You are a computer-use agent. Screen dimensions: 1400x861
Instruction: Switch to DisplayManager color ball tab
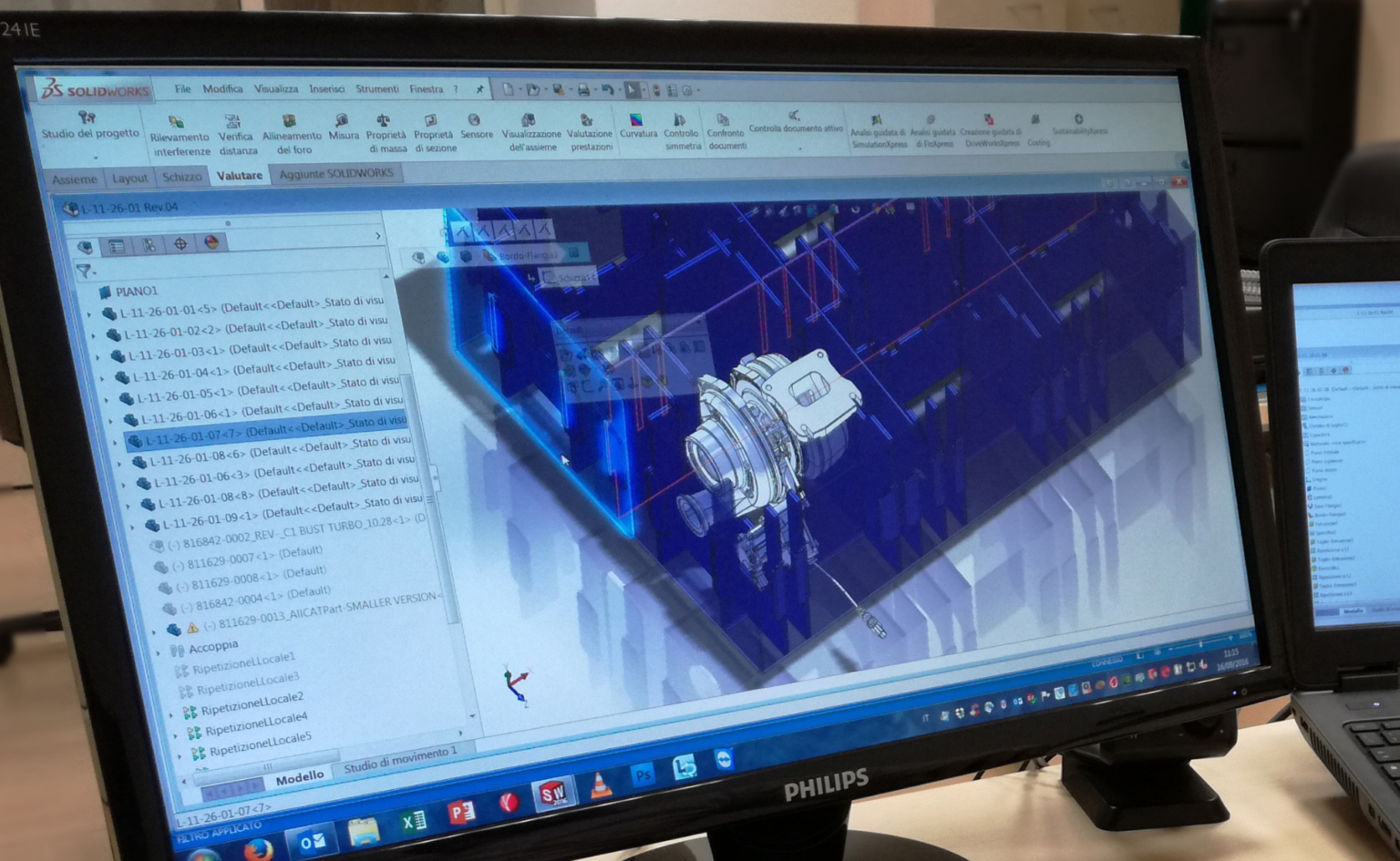click(211, 242)
